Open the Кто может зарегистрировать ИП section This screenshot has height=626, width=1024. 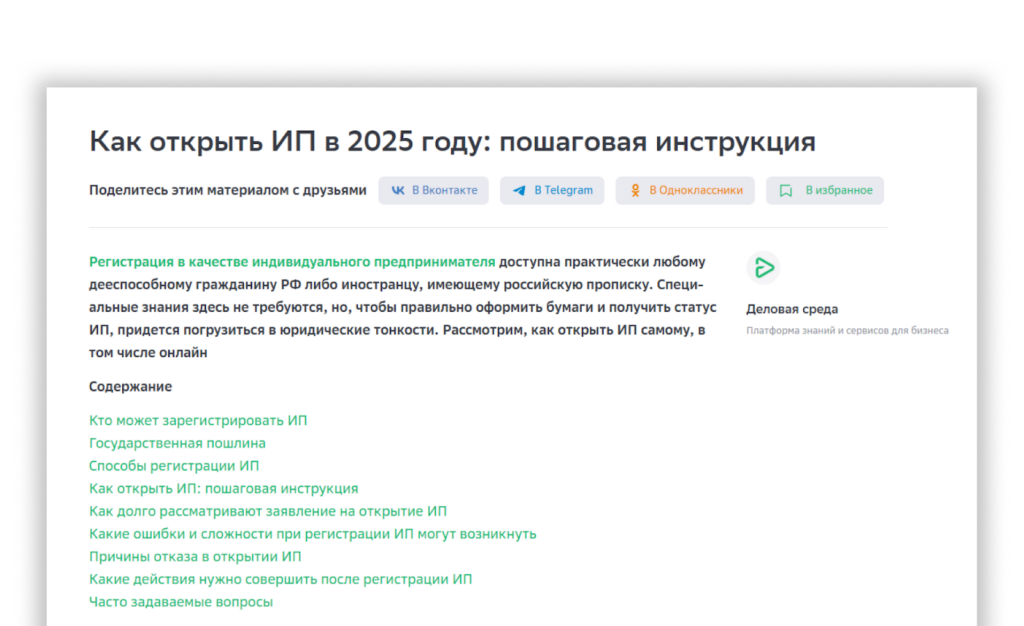point(197,420)
